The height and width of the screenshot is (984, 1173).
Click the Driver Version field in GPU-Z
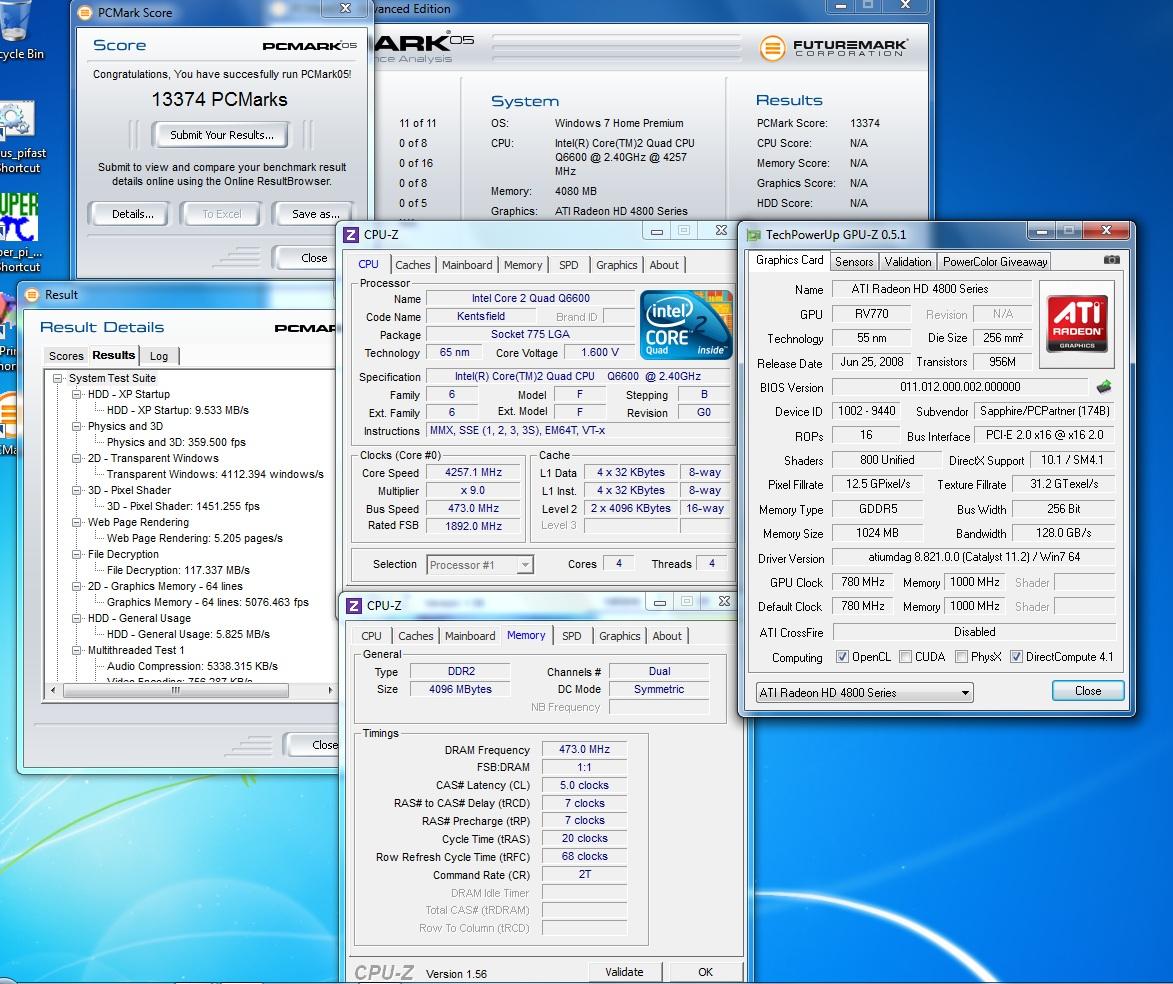coord(974,557)
